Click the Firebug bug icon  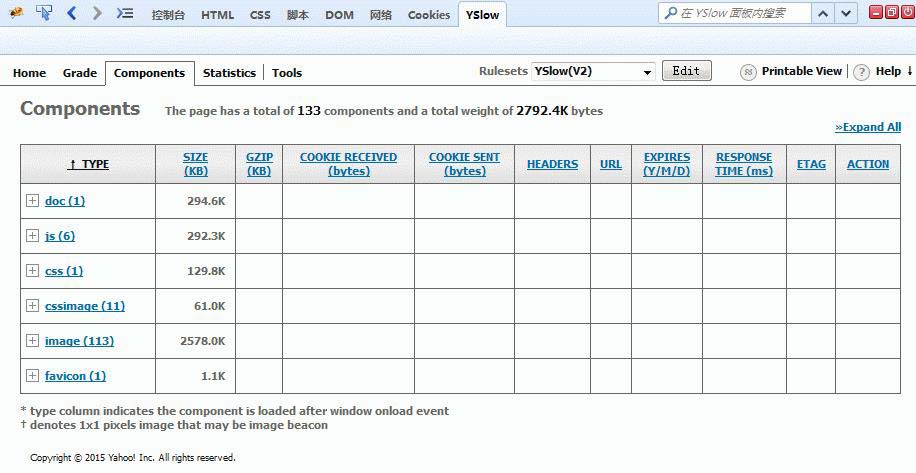click(16, 13)
